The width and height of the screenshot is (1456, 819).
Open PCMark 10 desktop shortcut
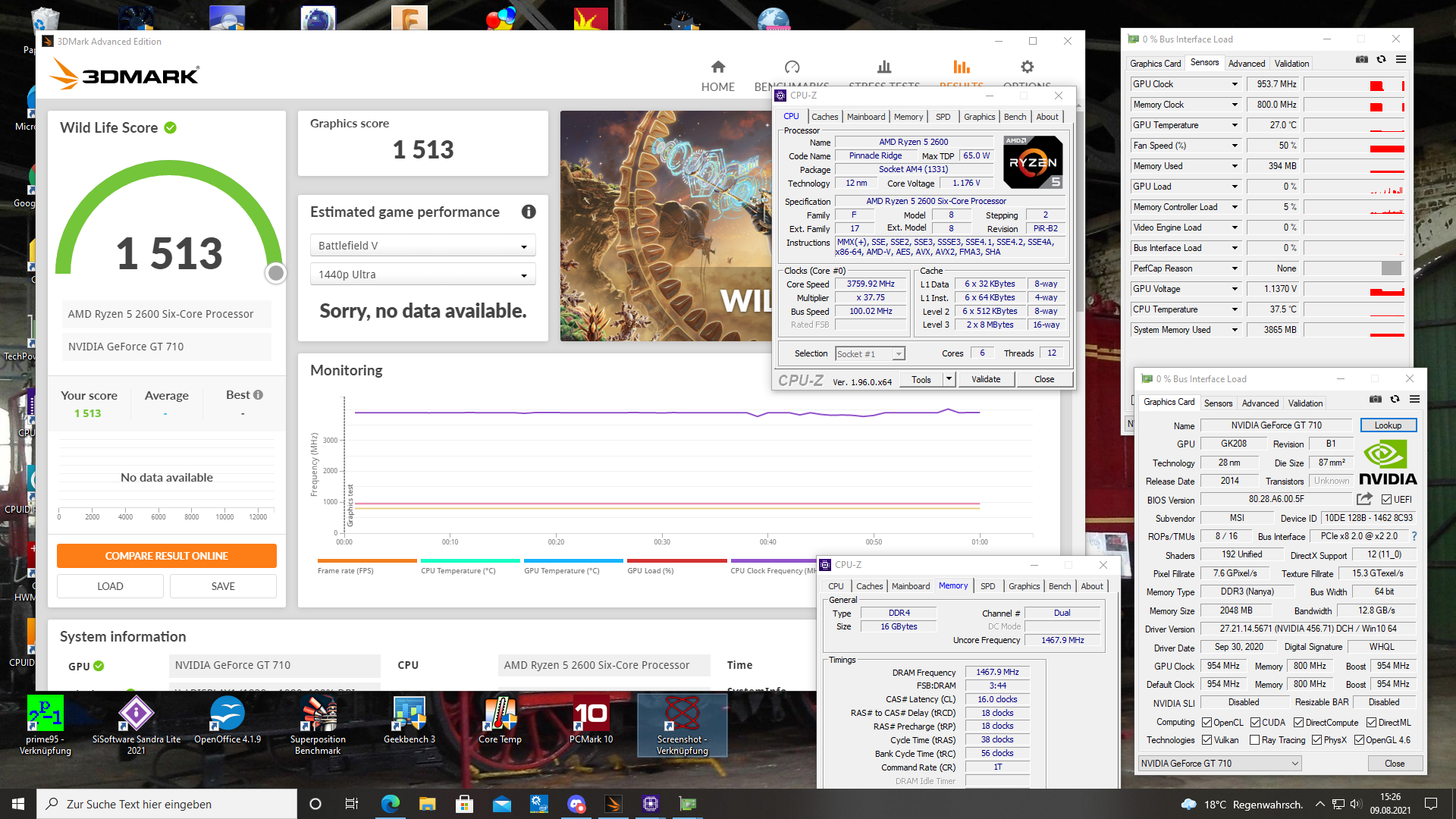pos(591,720)
